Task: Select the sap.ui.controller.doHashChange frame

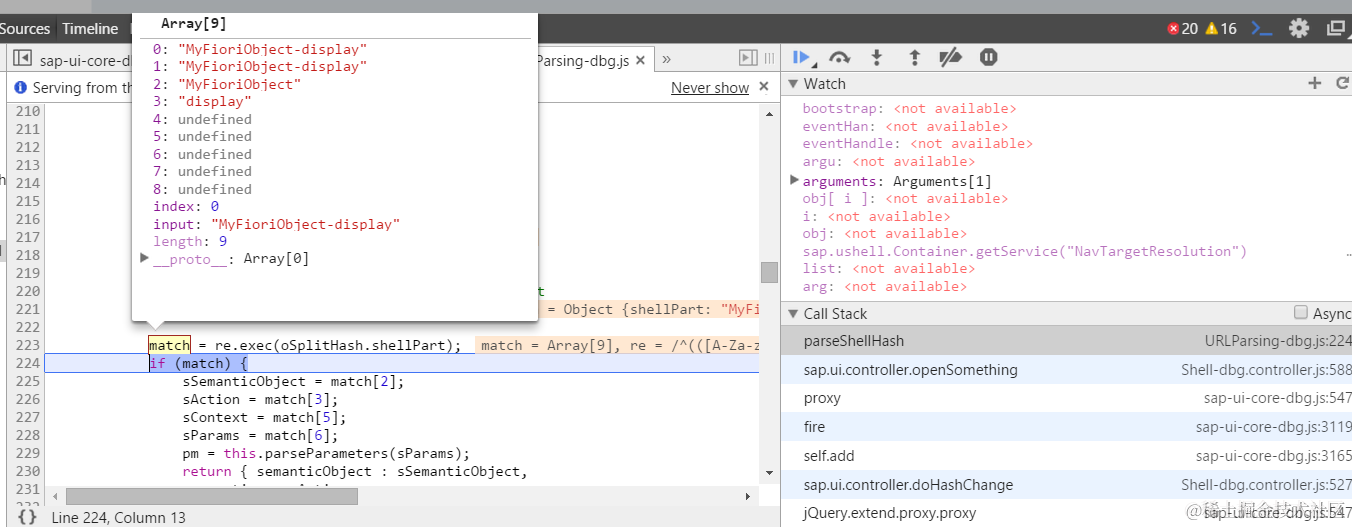Action: [x=1066, y=485]
